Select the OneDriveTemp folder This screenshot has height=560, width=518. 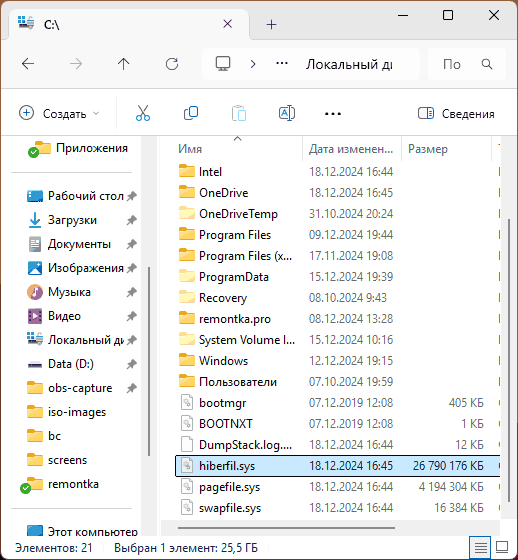point(228,214)
